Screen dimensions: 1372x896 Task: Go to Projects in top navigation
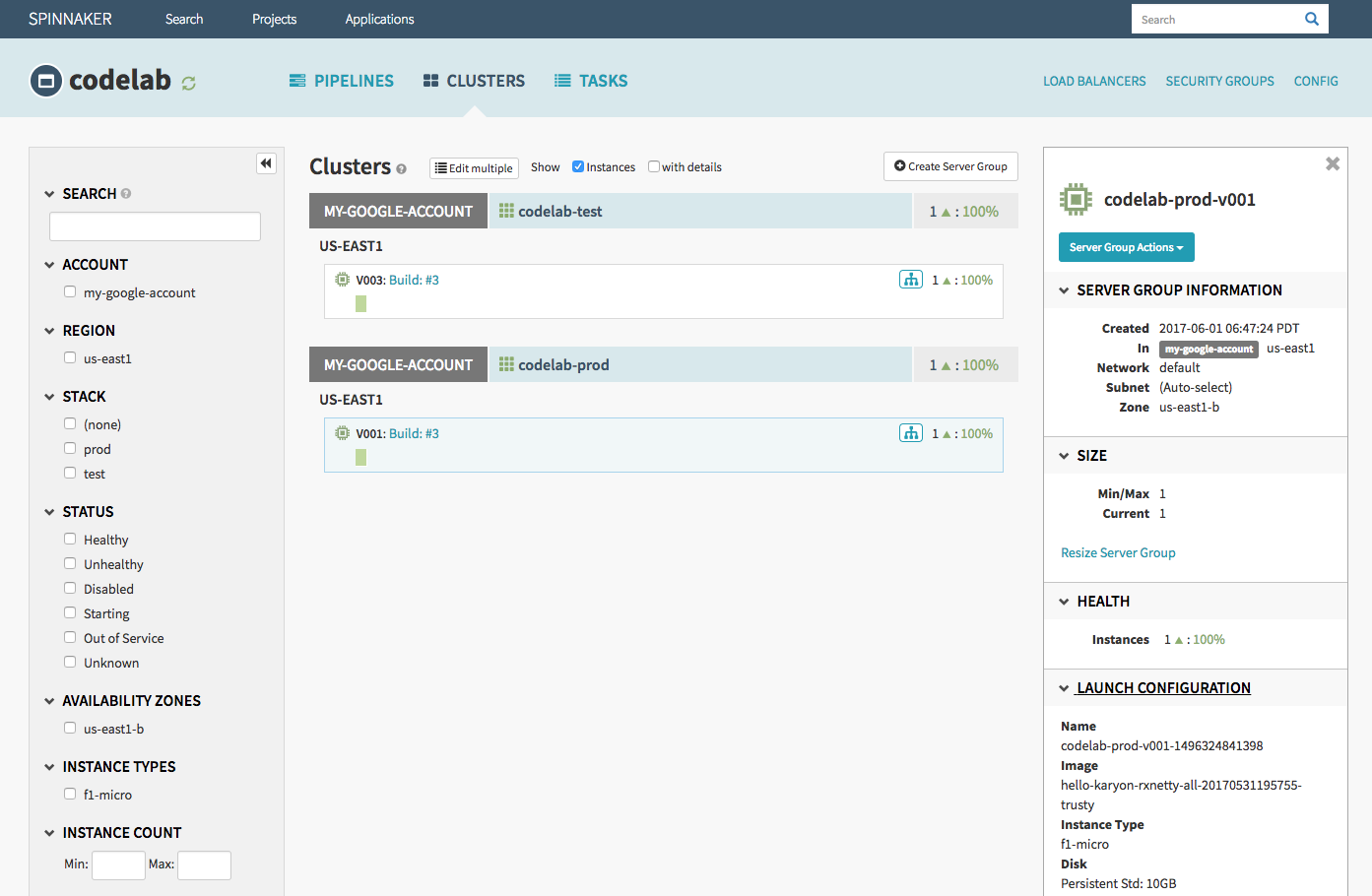click(274, 19)
